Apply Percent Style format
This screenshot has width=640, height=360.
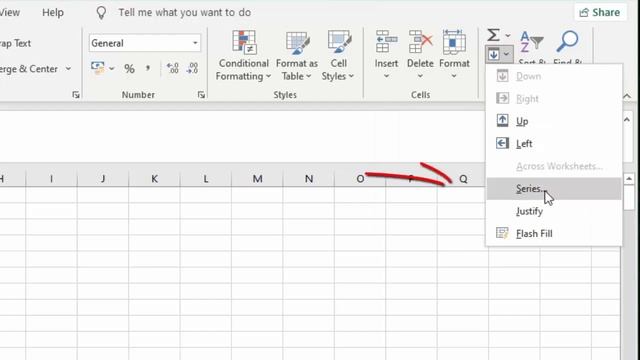point(129,69)
